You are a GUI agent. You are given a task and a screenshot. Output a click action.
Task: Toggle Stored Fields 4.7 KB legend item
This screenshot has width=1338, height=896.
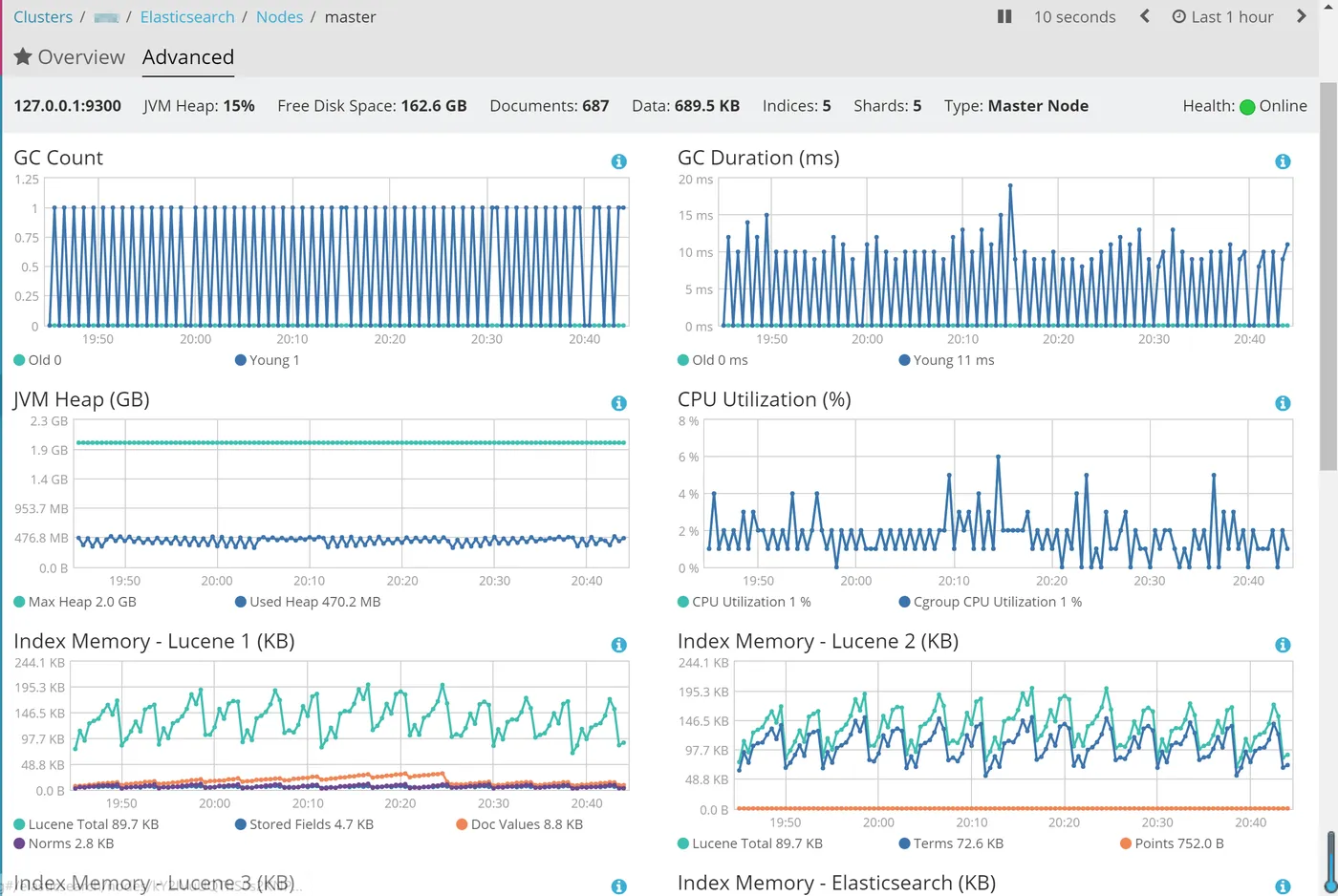[304, 824]
